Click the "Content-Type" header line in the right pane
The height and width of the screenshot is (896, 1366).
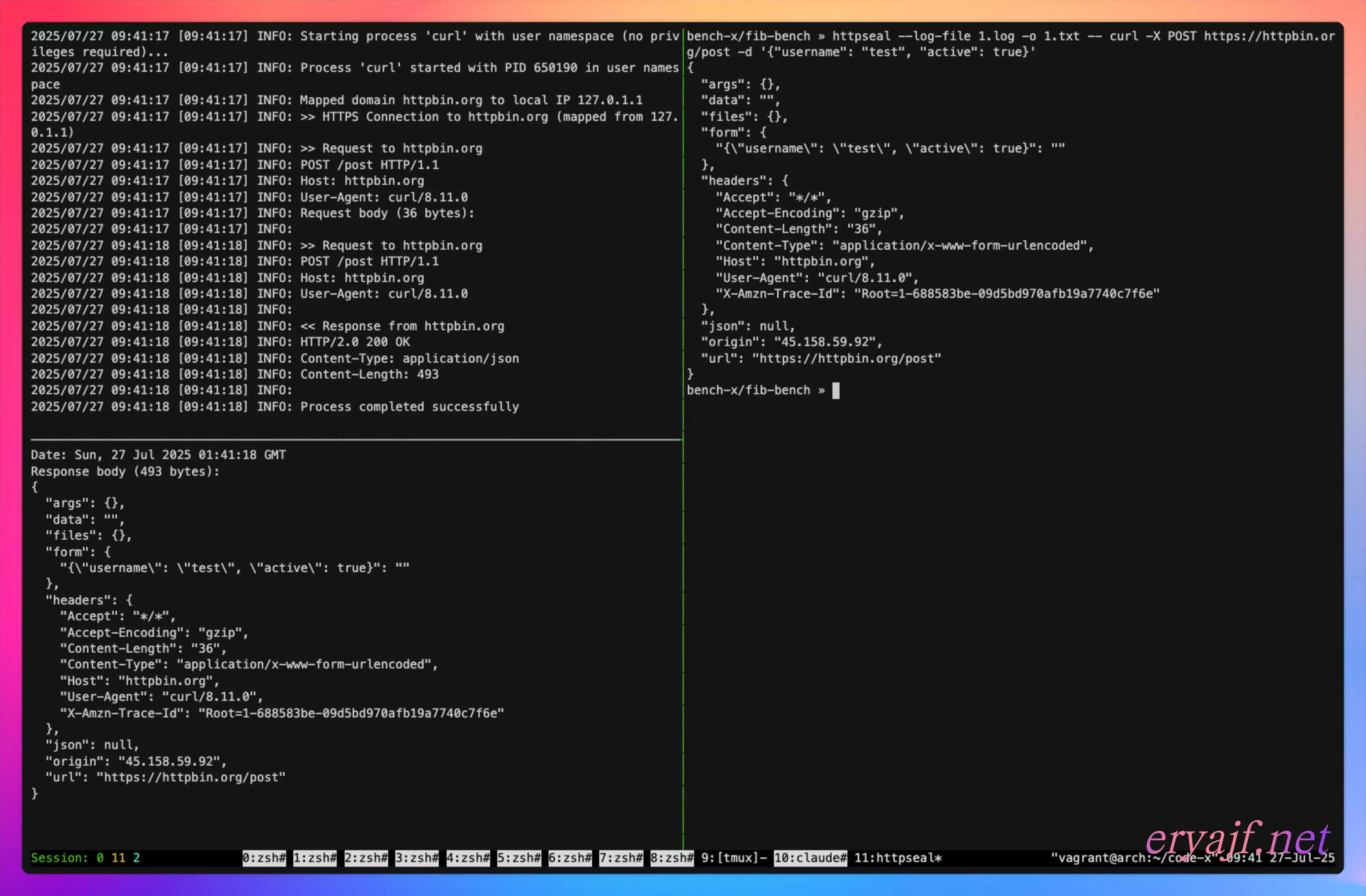905,245
